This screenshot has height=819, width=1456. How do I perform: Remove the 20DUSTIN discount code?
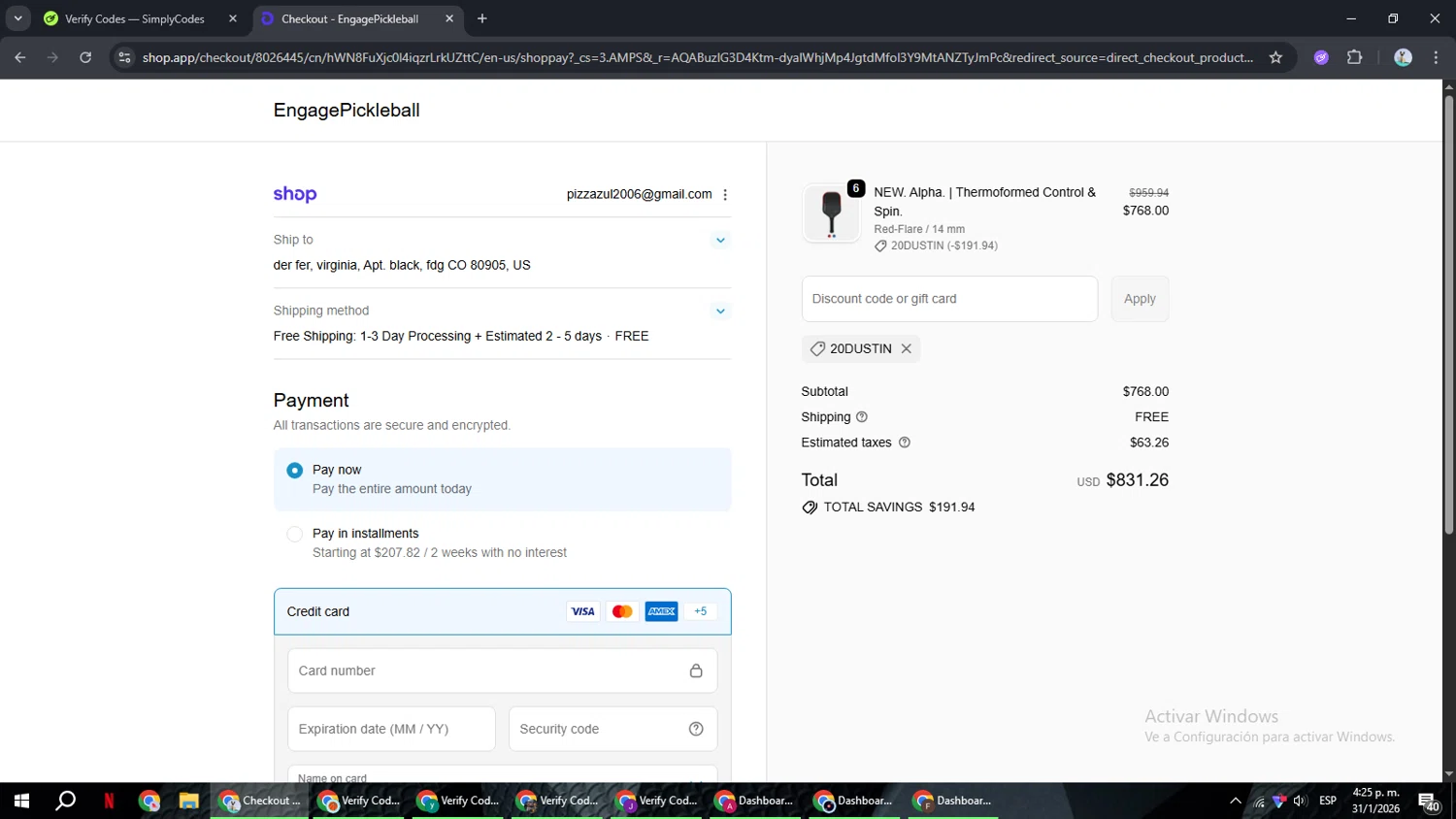(906, 348)
